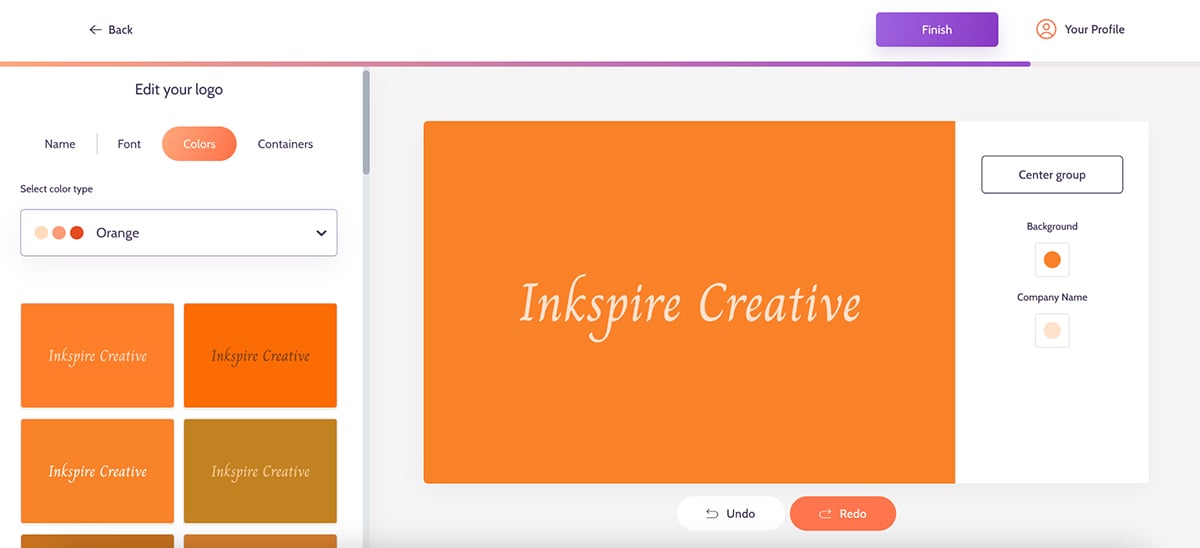Switch to the Font tab
The image size is (1200, 548).
click(x=129, y=144)
